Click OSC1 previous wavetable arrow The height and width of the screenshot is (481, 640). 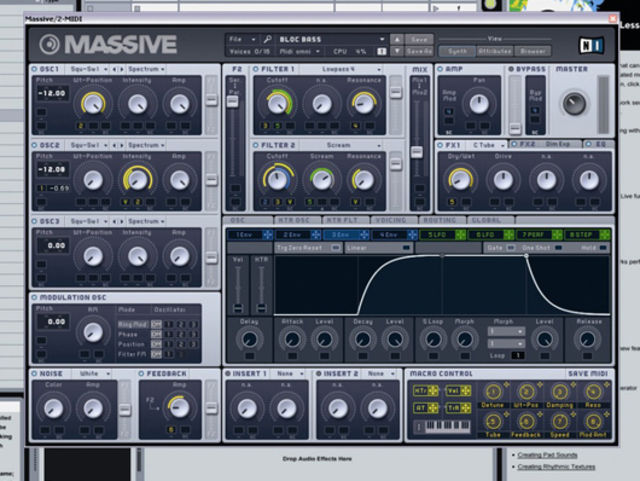click(x=114, y=69)
